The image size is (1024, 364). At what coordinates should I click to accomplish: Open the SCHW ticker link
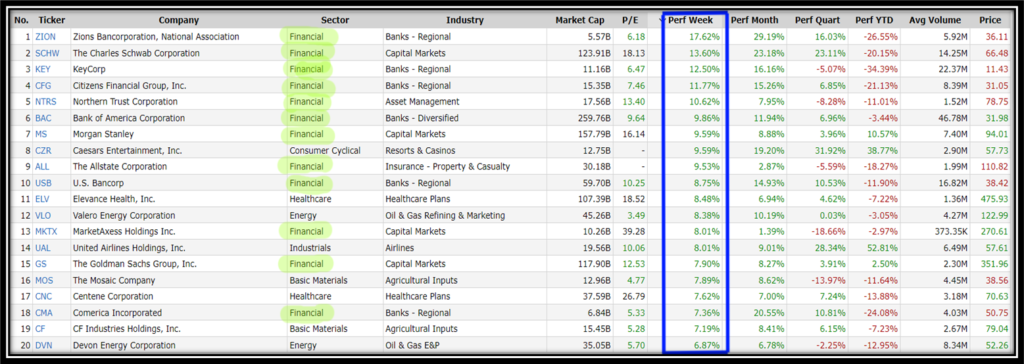[47, 53]
